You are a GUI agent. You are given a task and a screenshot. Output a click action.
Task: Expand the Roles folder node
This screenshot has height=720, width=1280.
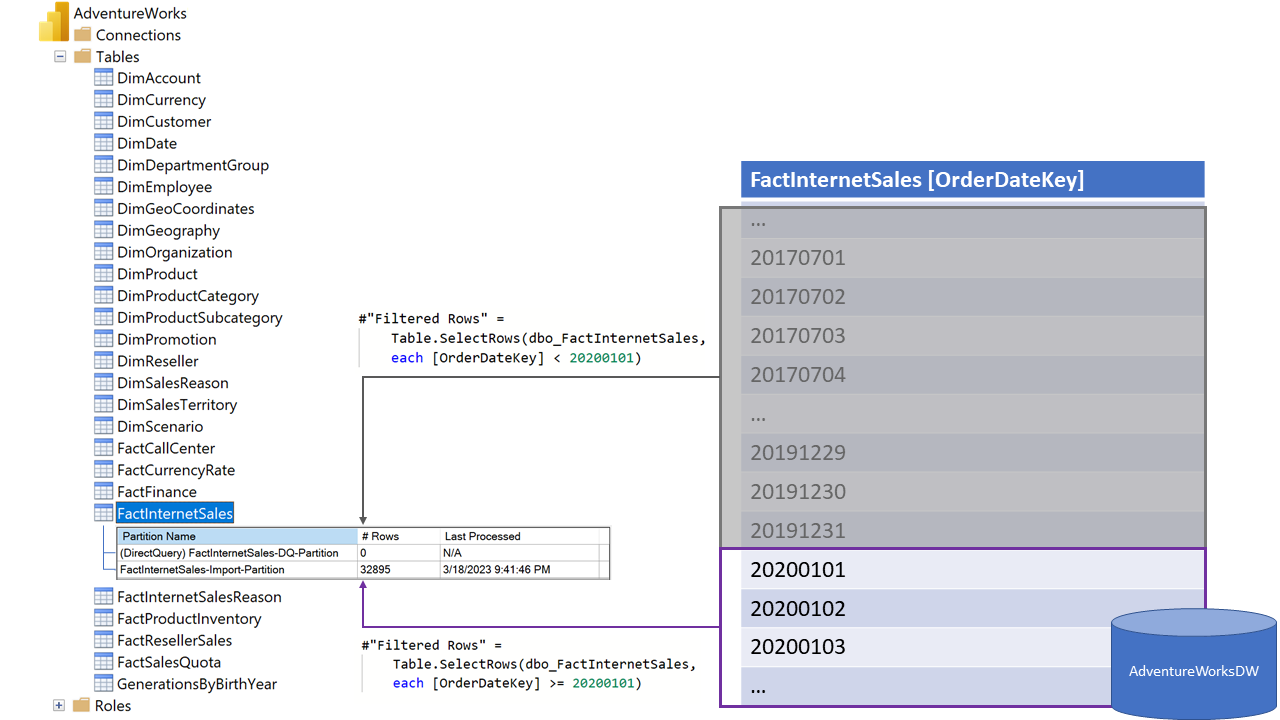pyautogui.click(x=59, y=705)
